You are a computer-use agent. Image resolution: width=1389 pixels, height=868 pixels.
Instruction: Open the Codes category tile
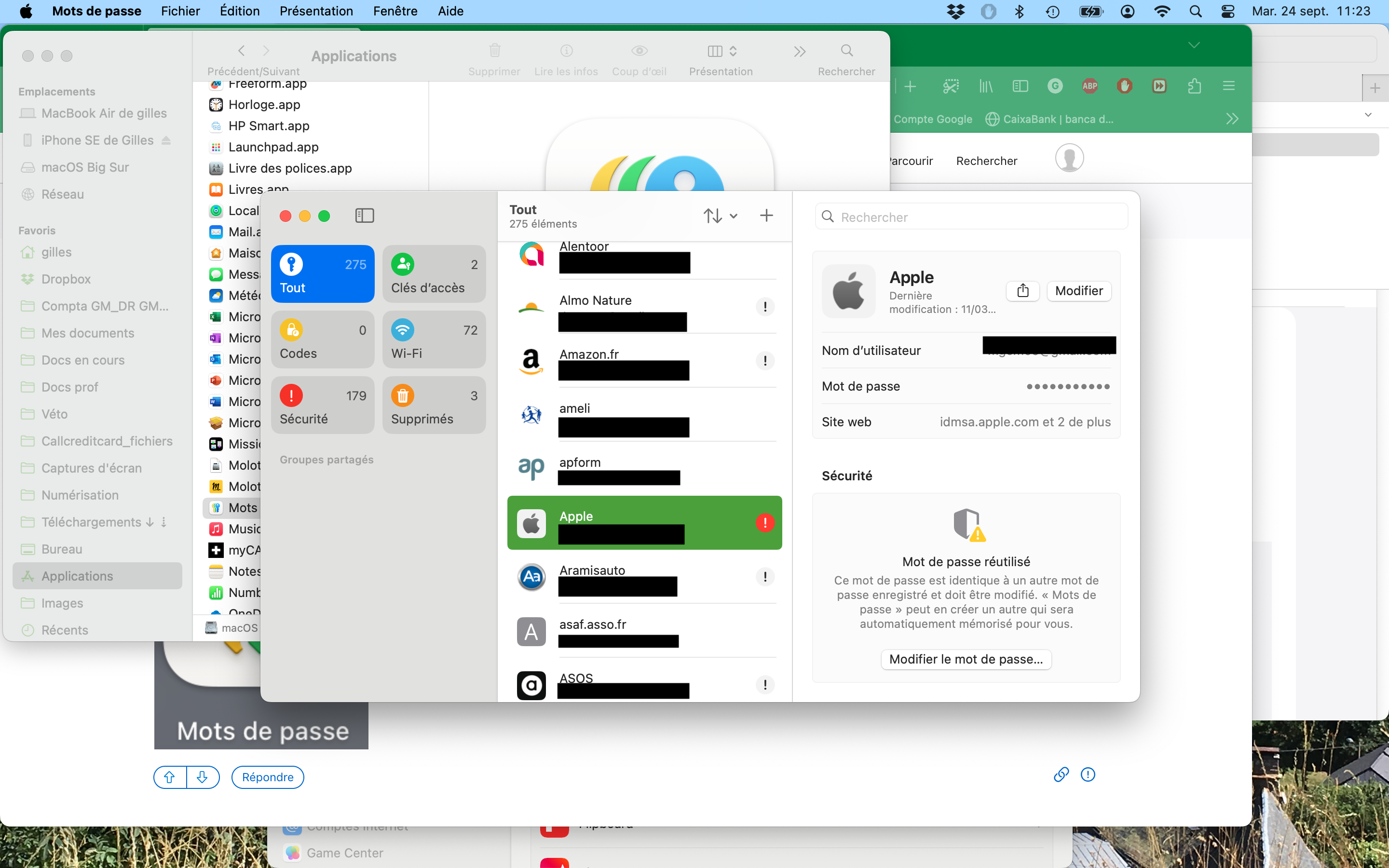[x=322, y=339]
